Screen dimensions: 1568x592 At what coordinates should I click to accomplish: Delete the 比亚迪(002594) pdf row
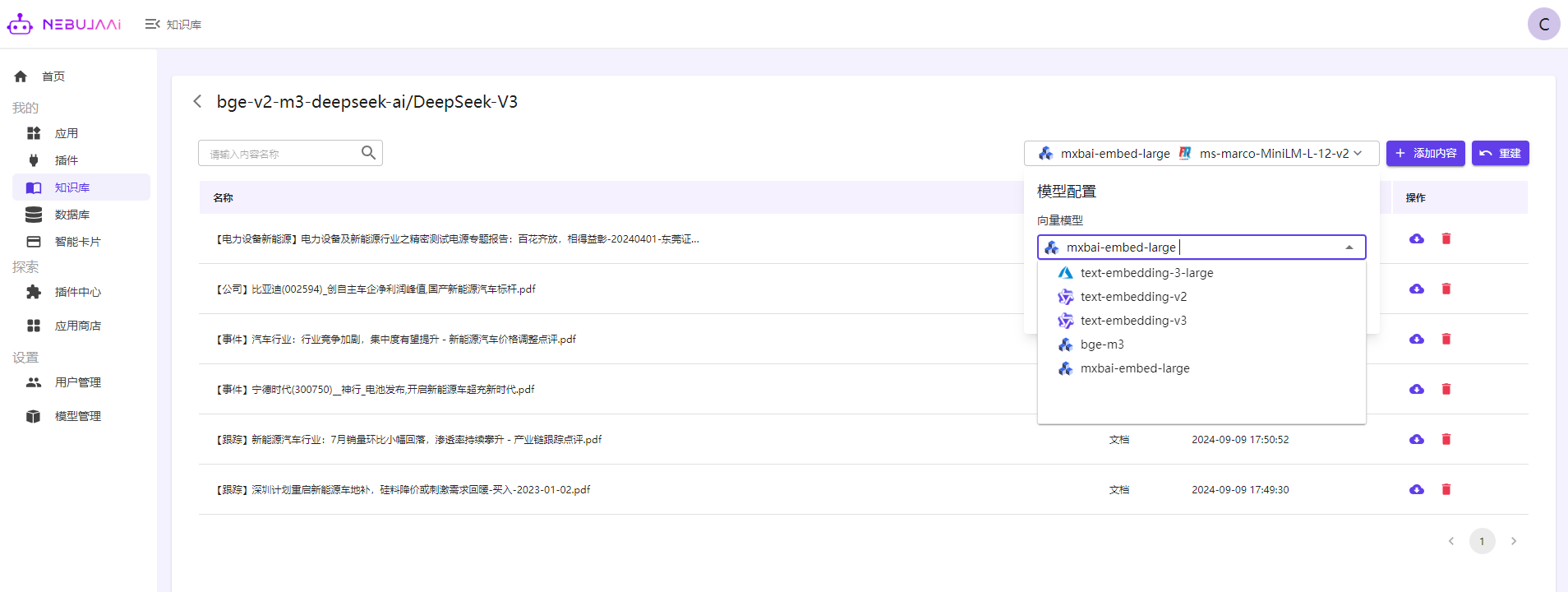[1446, 289]
